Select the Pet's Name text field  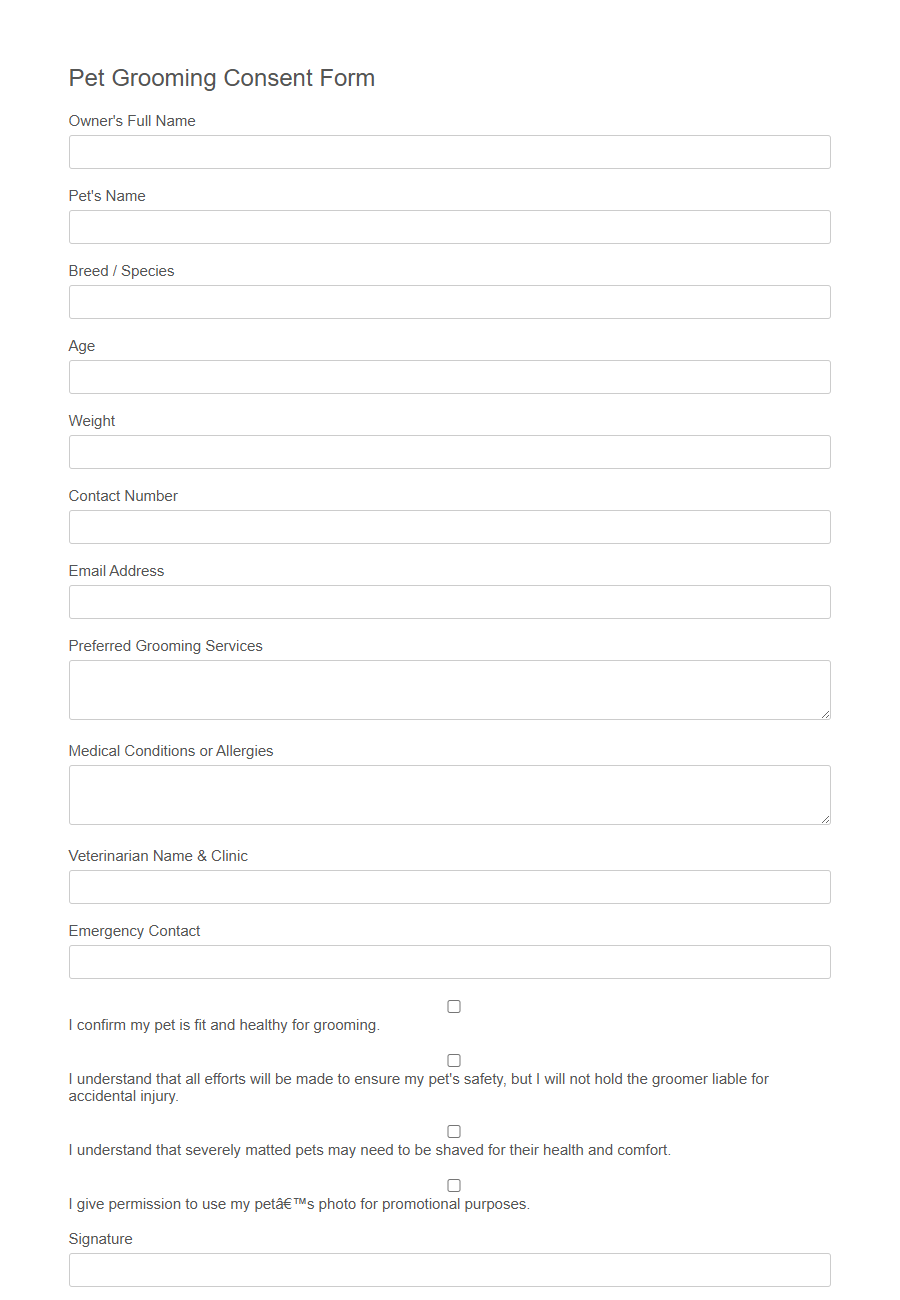[x=449, y=227]
